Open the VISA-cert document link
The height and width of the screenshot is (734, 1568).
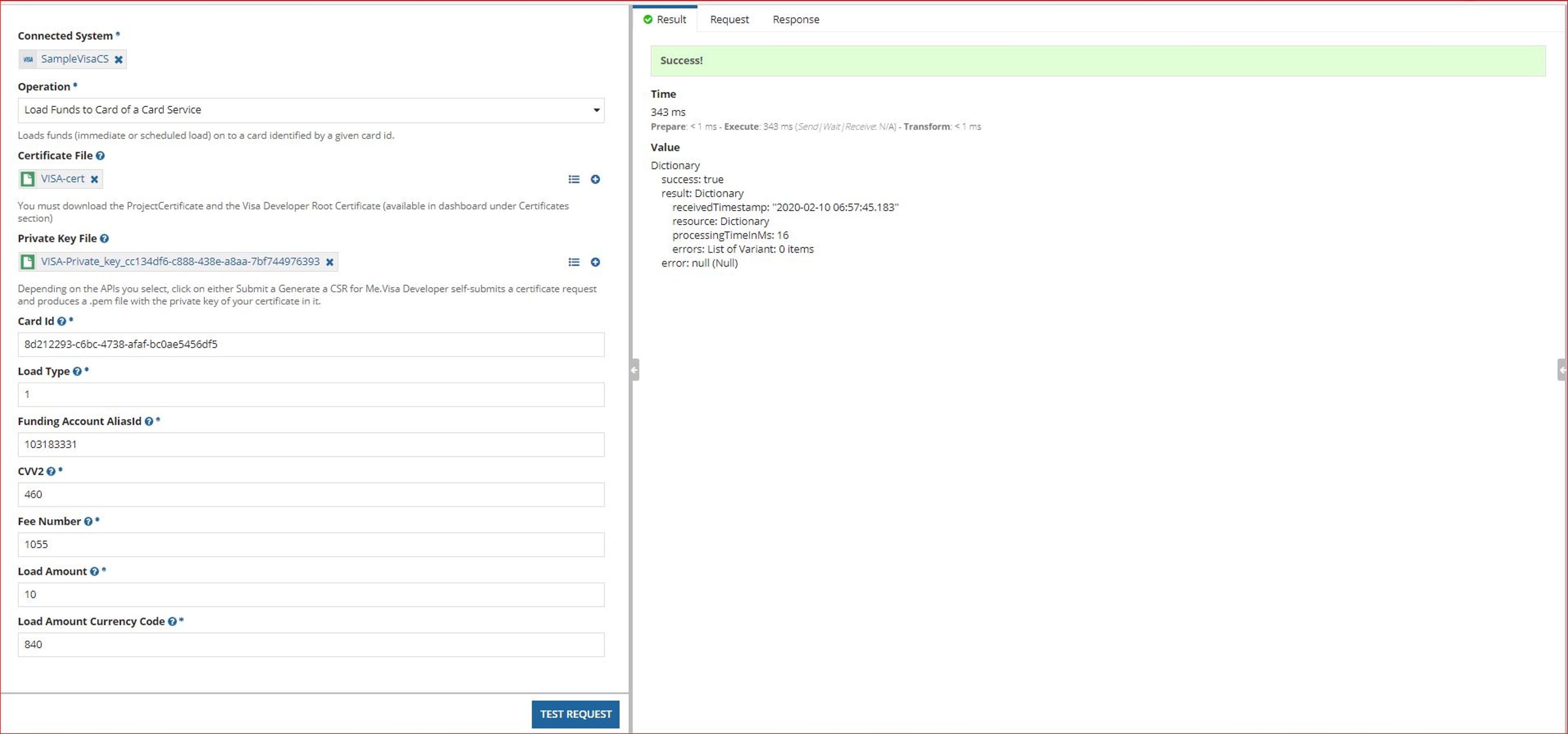(x=63, y=178)
